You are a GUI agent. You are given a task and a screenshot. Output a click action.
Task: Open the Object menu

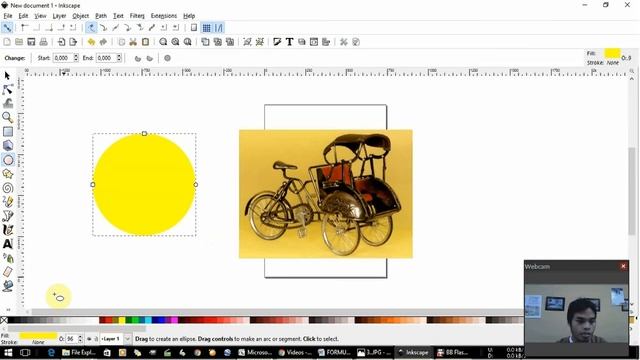pyautogui.click(x=80, y=16)
